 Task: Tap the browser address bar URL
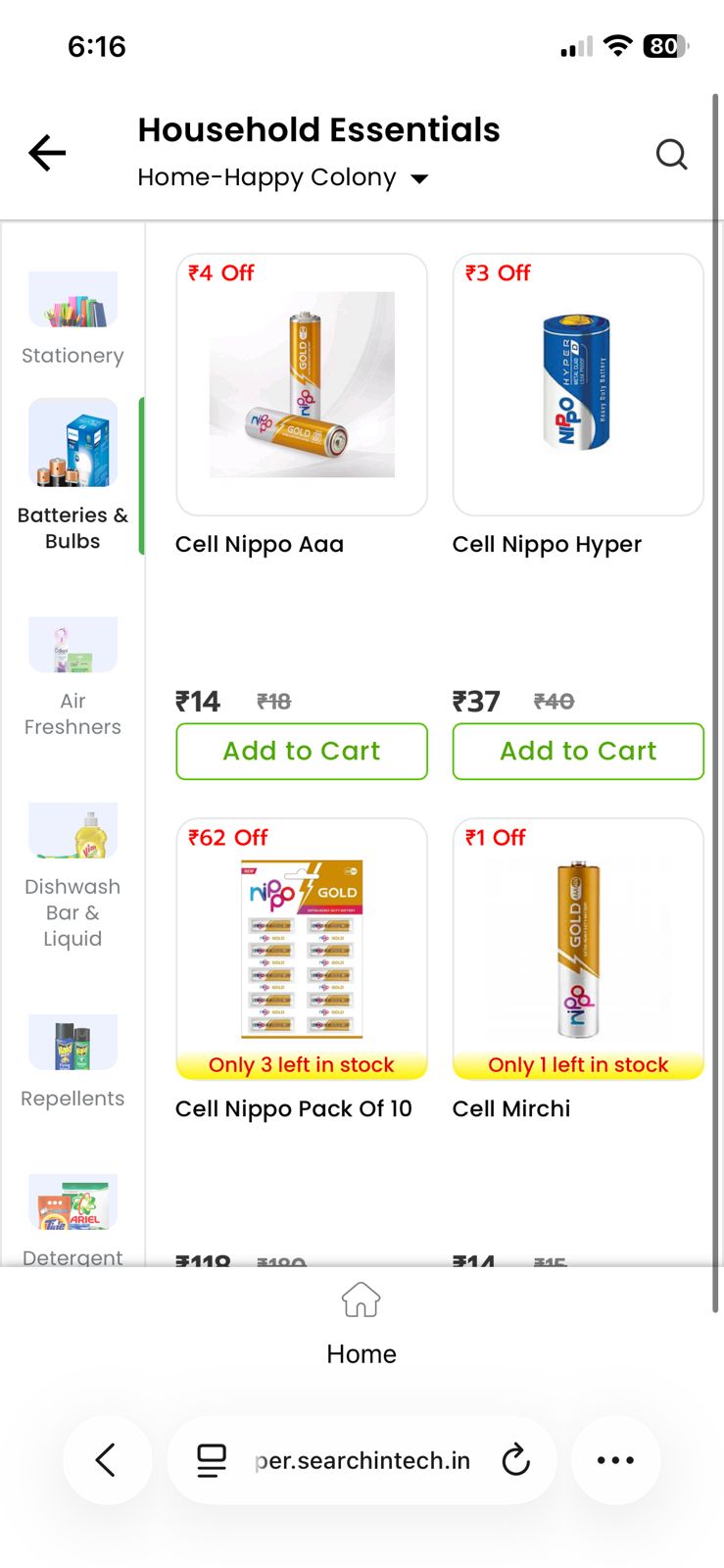click(x=362, y=1460)
